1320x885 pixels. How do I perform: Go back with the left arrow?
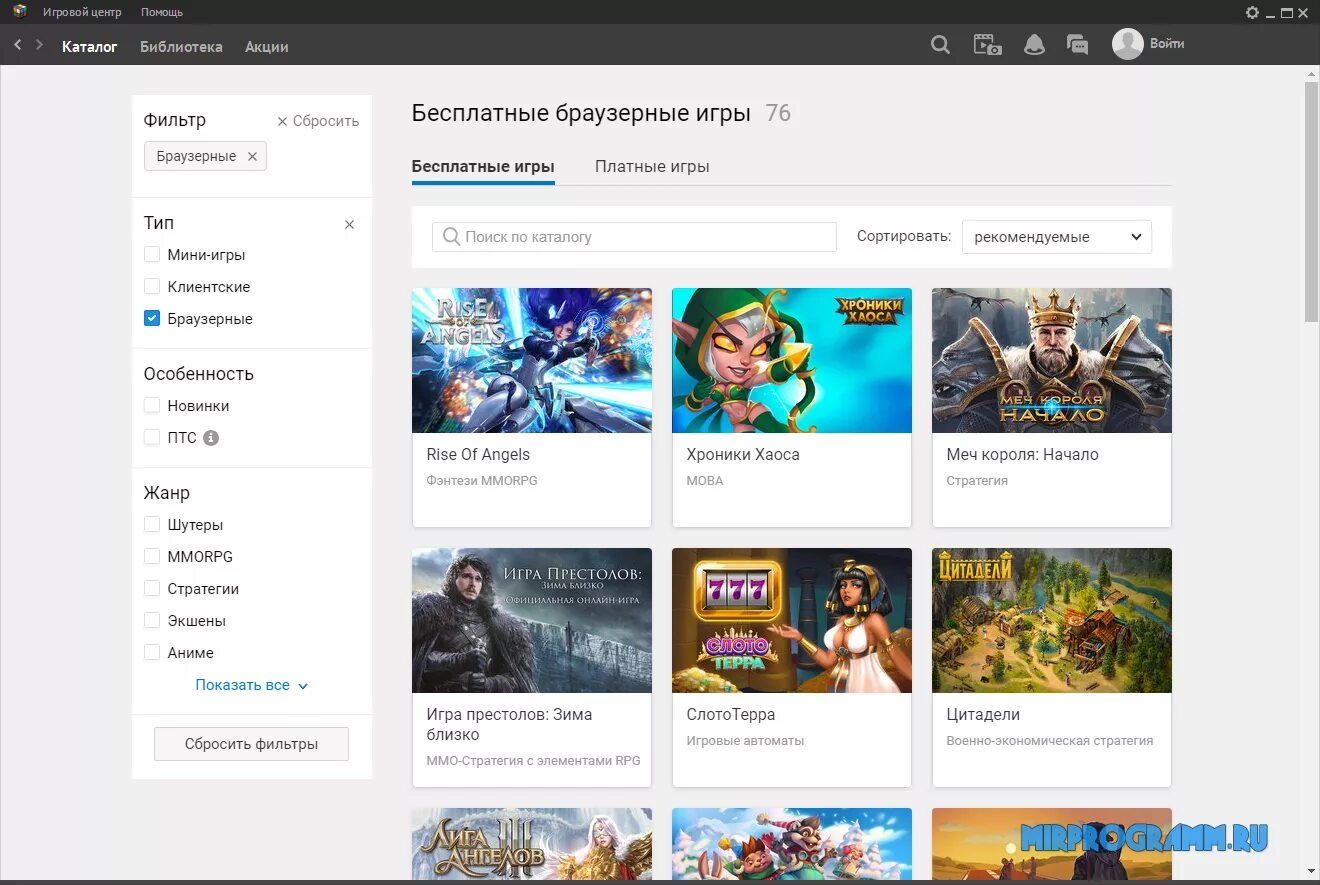click(x=17, y=45)
